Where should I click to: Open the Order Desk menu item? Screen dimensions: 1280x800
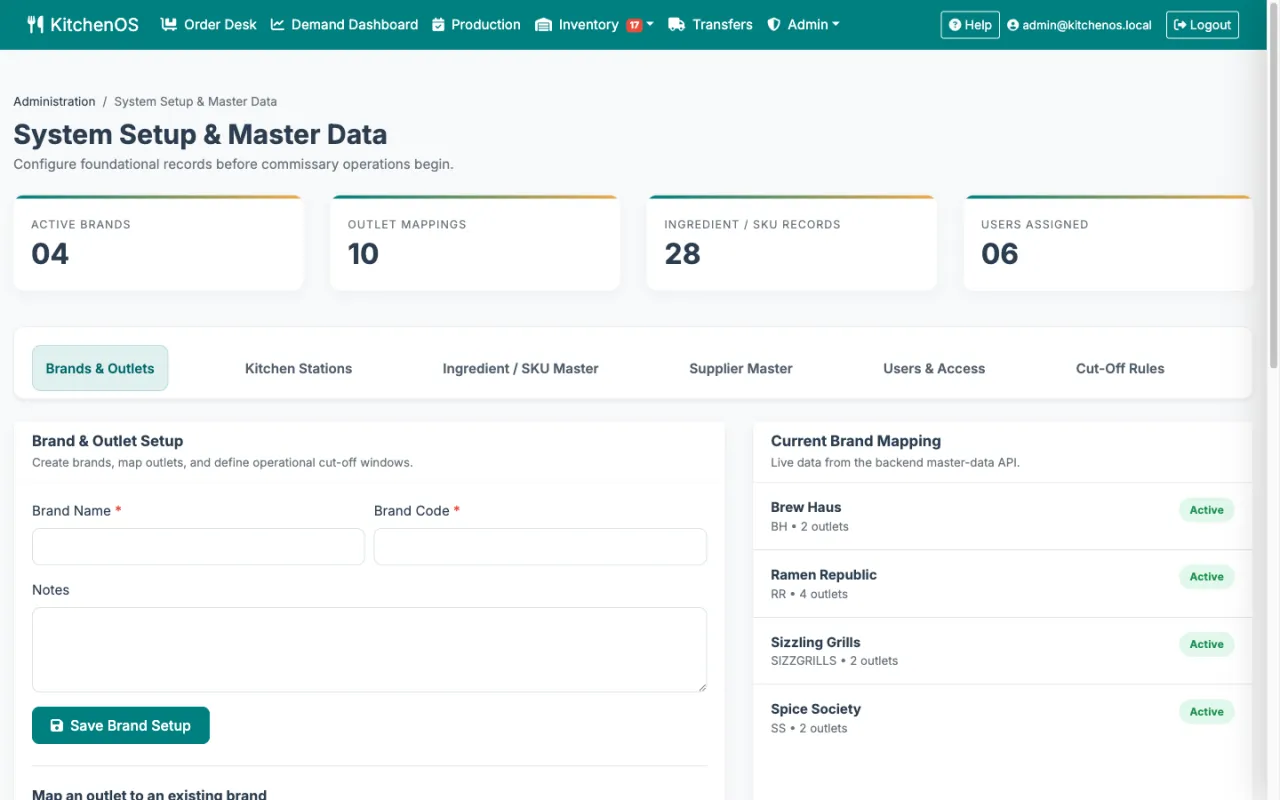click(209, 24)
